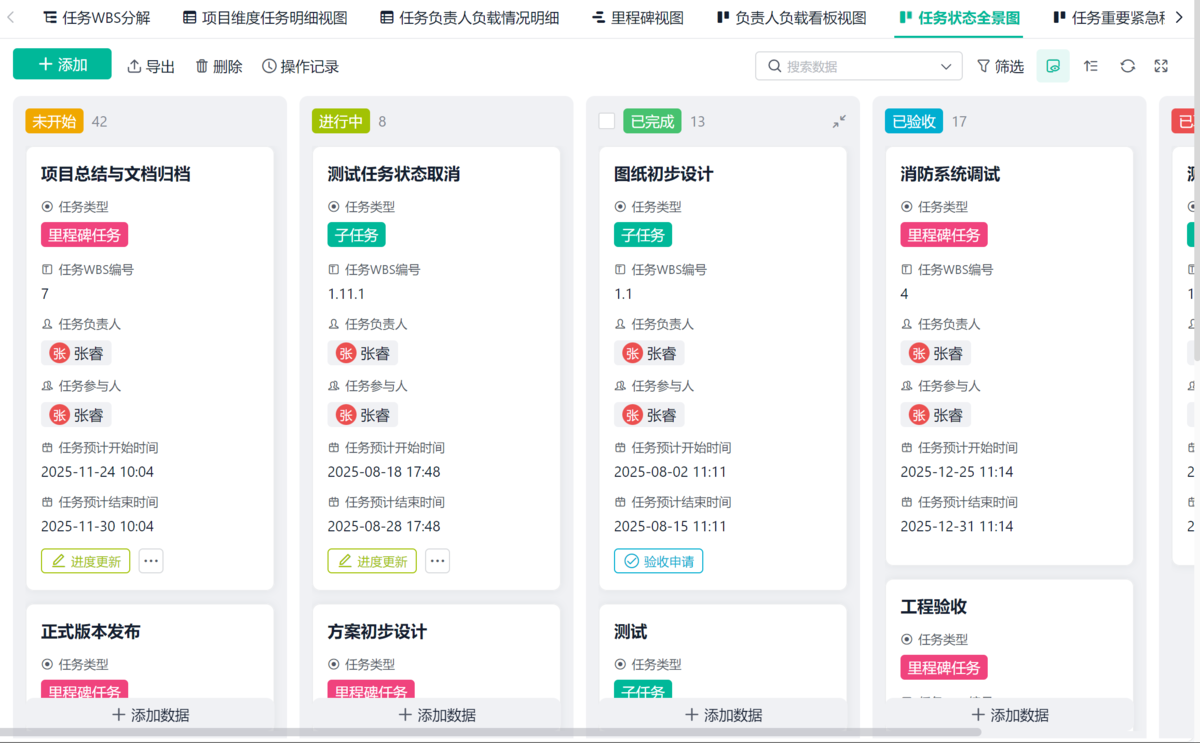This screenshot has height=743, width=1200.
Task: Click 进度更新 on 测试任务状态取消 card
Action: tap(372, 561)
